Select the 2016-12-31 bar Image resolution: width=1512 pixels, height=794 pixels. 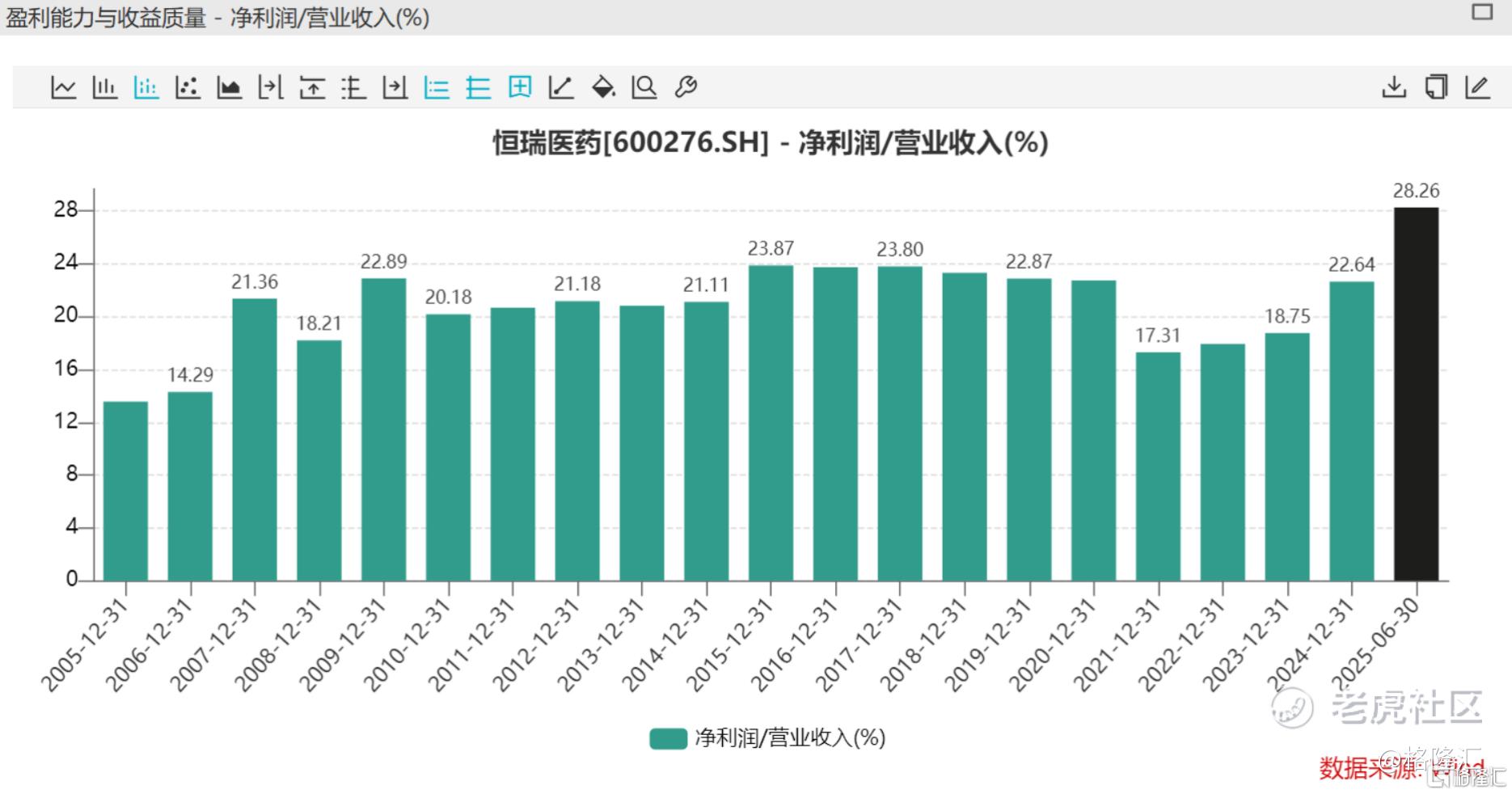pyautogui.click(x=835, y=424)
